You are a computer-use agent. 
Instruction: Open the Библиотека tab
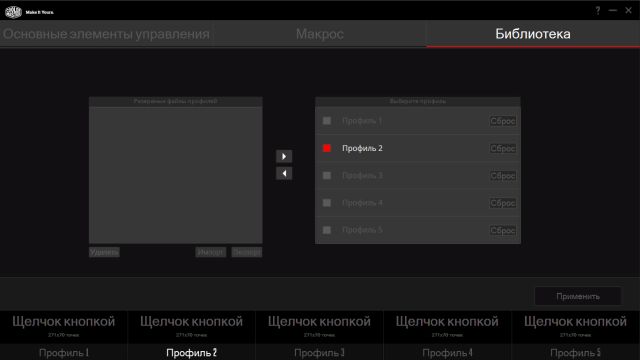[x=533, y=34]
